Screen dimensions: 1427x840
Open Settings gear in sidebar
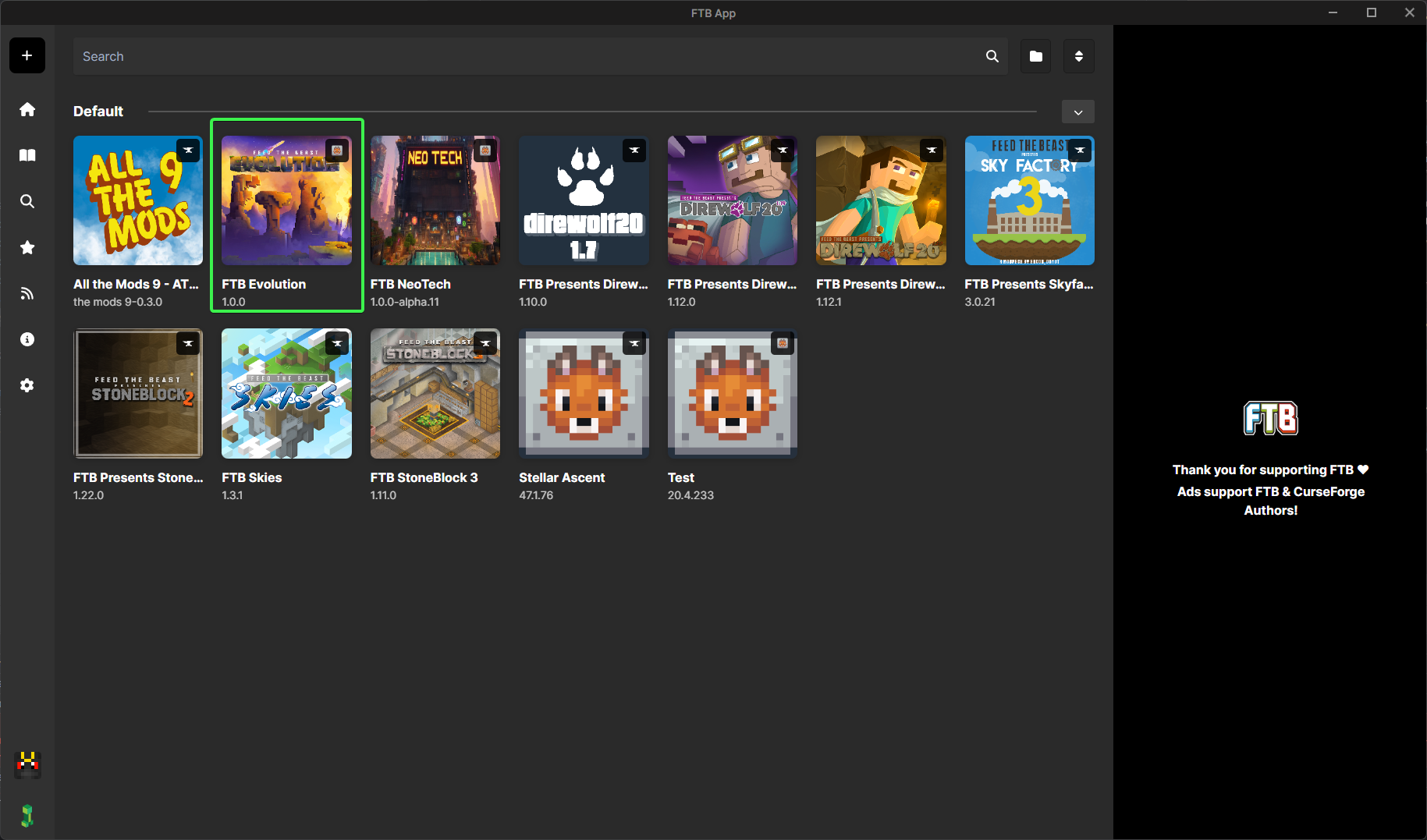click(27, 385)
